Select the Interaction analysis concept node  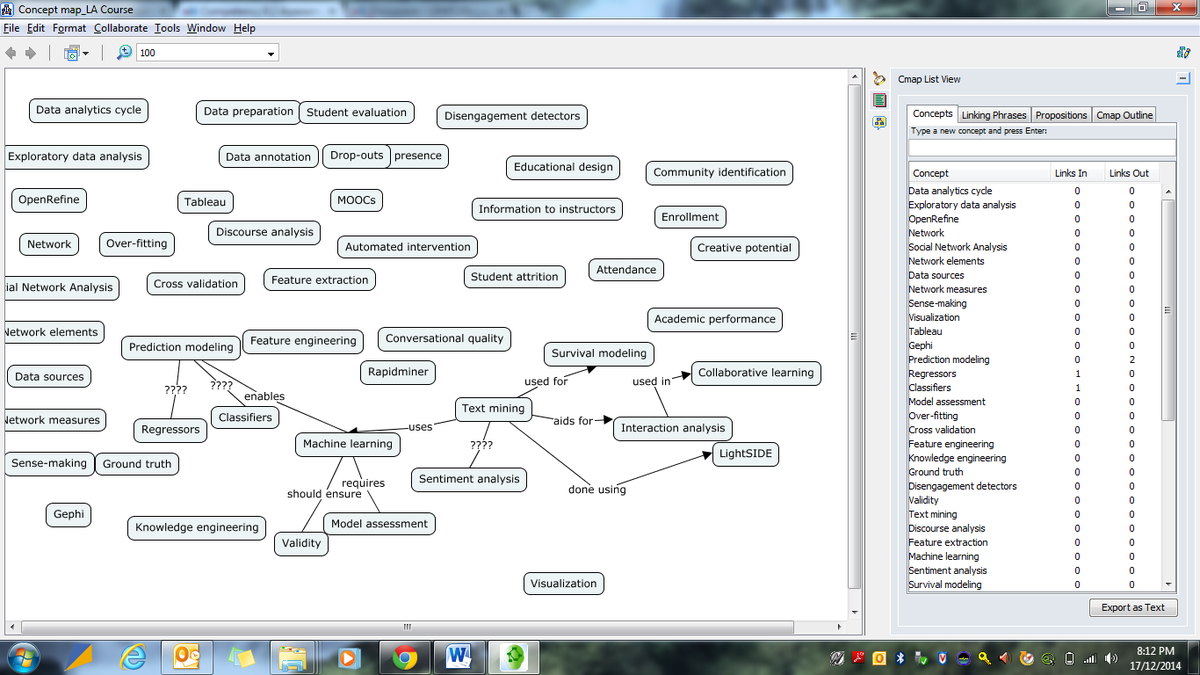(672, 428)
